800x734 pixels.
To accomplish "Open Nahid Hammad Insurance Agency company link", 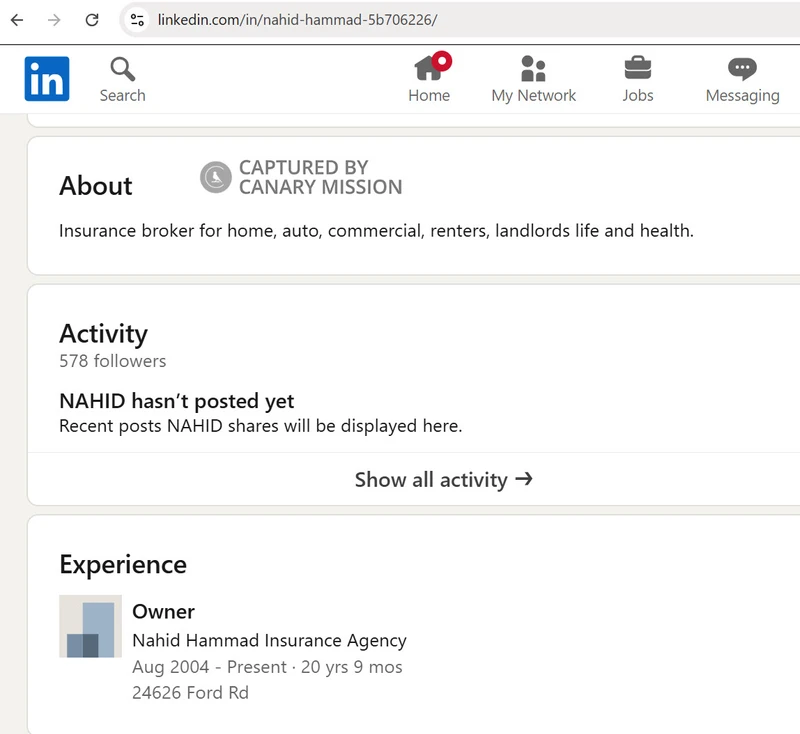I will 269,640.
